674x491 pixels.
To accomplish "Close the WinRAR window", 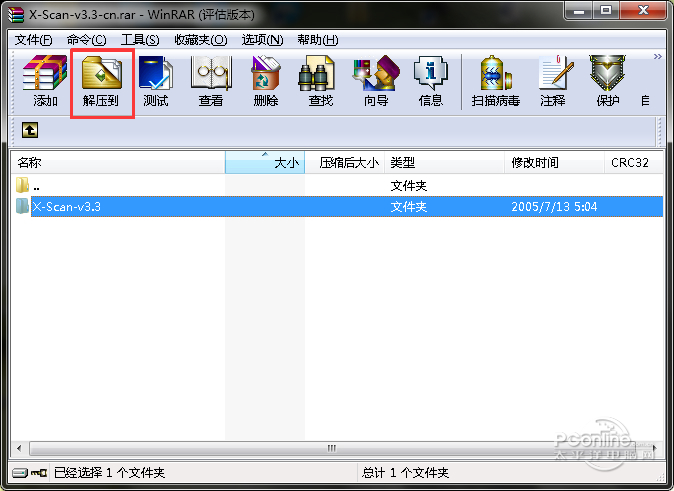I will pos(643,10).
